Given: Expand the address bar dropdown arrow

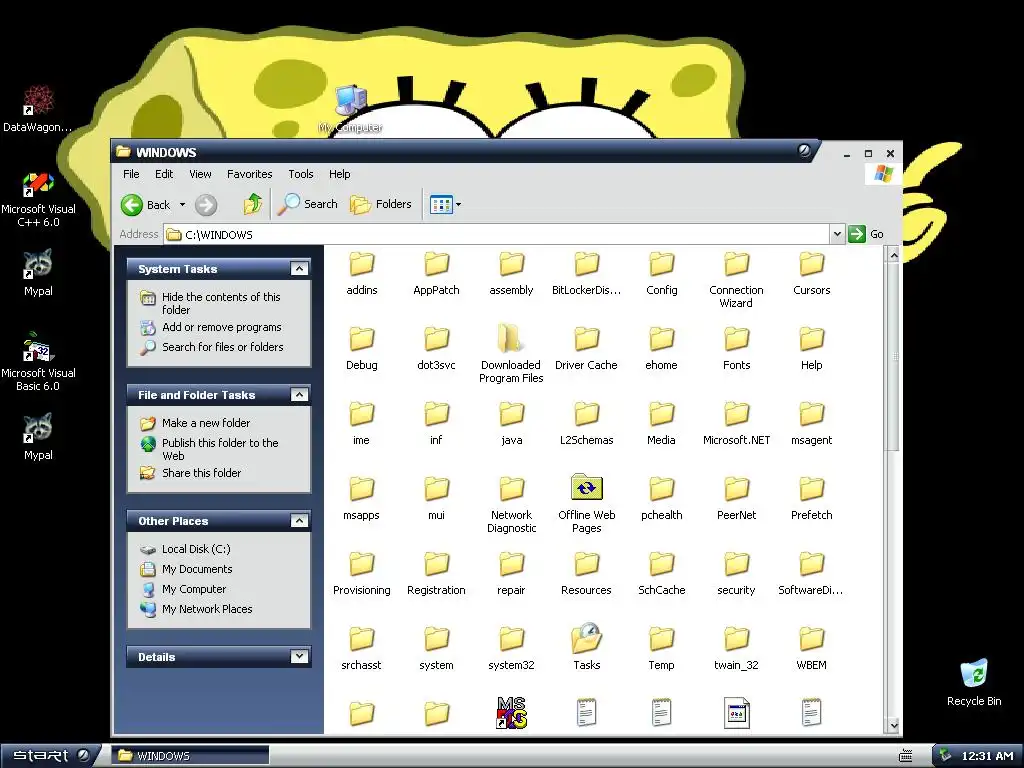Looking at the screenshot, I should click(837, 234).
